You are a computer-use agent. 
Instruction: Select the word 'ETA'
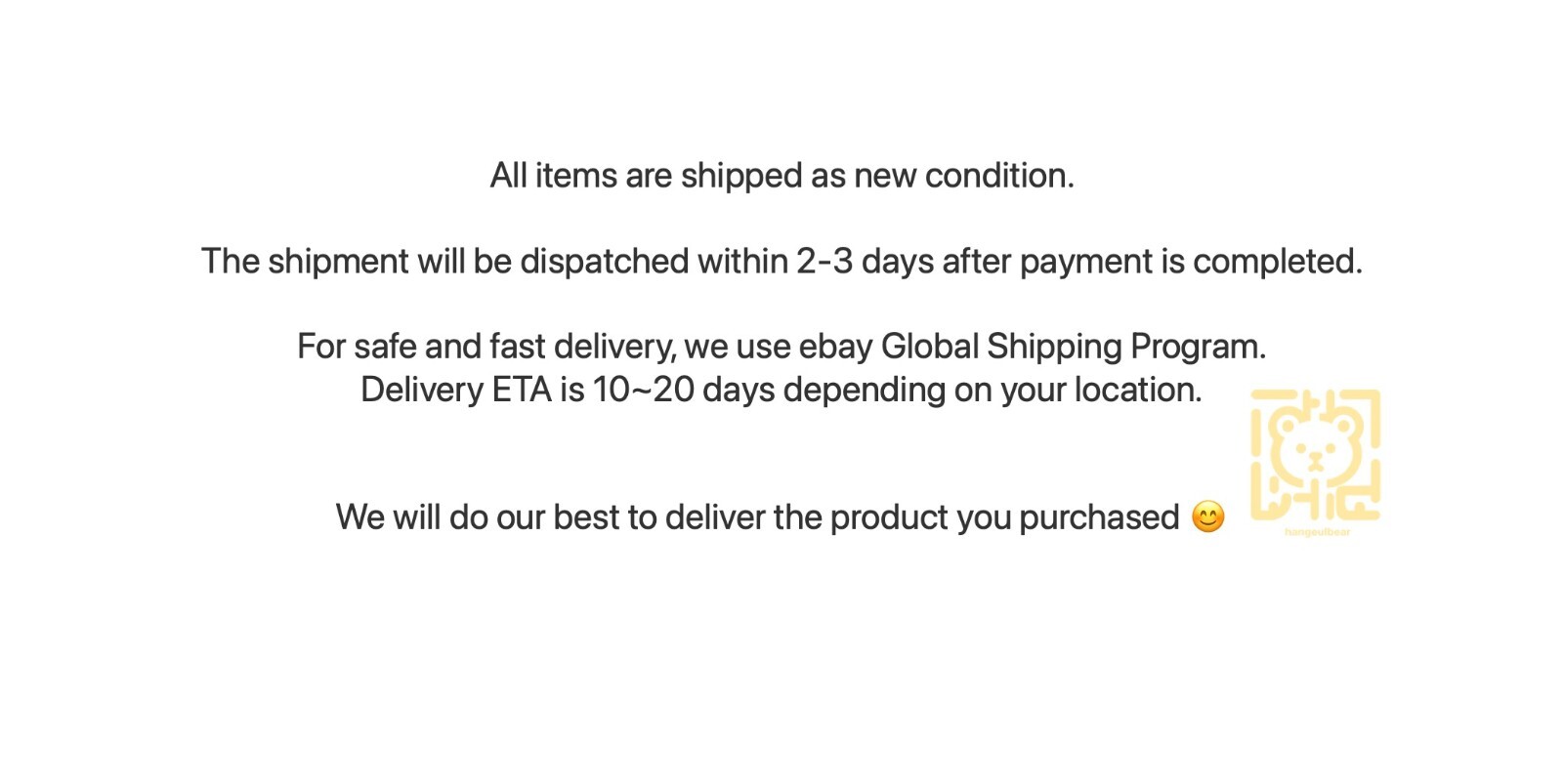tap(522, 390)
